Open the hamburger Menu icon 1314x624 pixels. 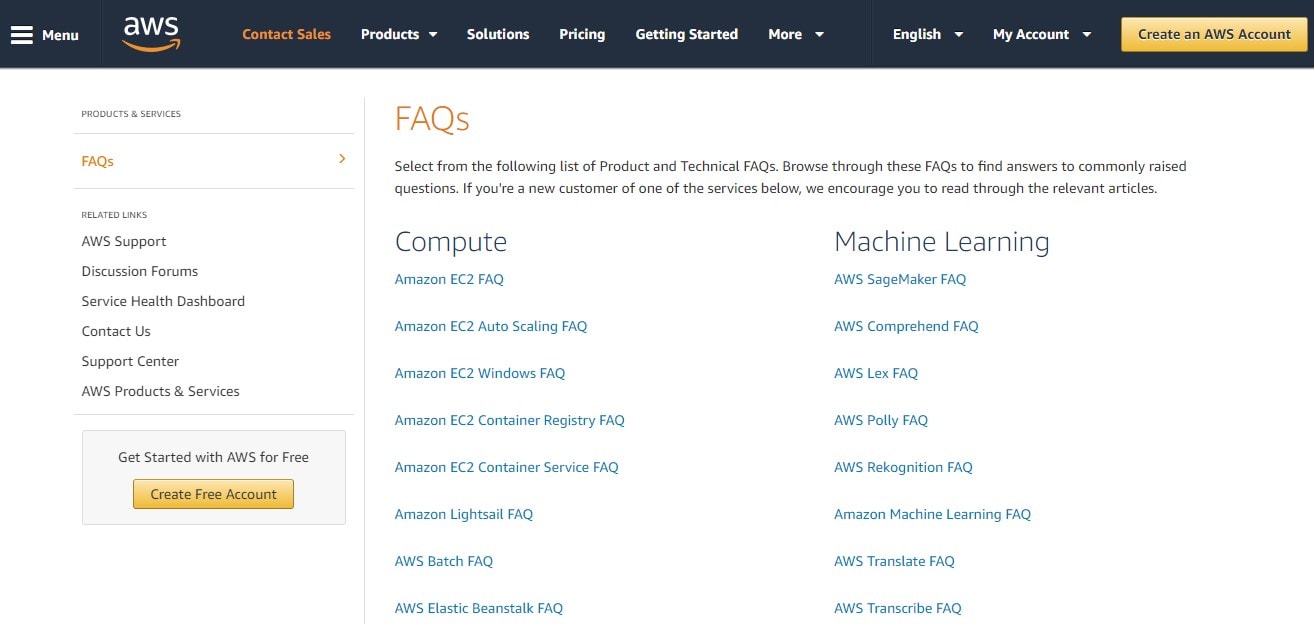pos(22,35)
